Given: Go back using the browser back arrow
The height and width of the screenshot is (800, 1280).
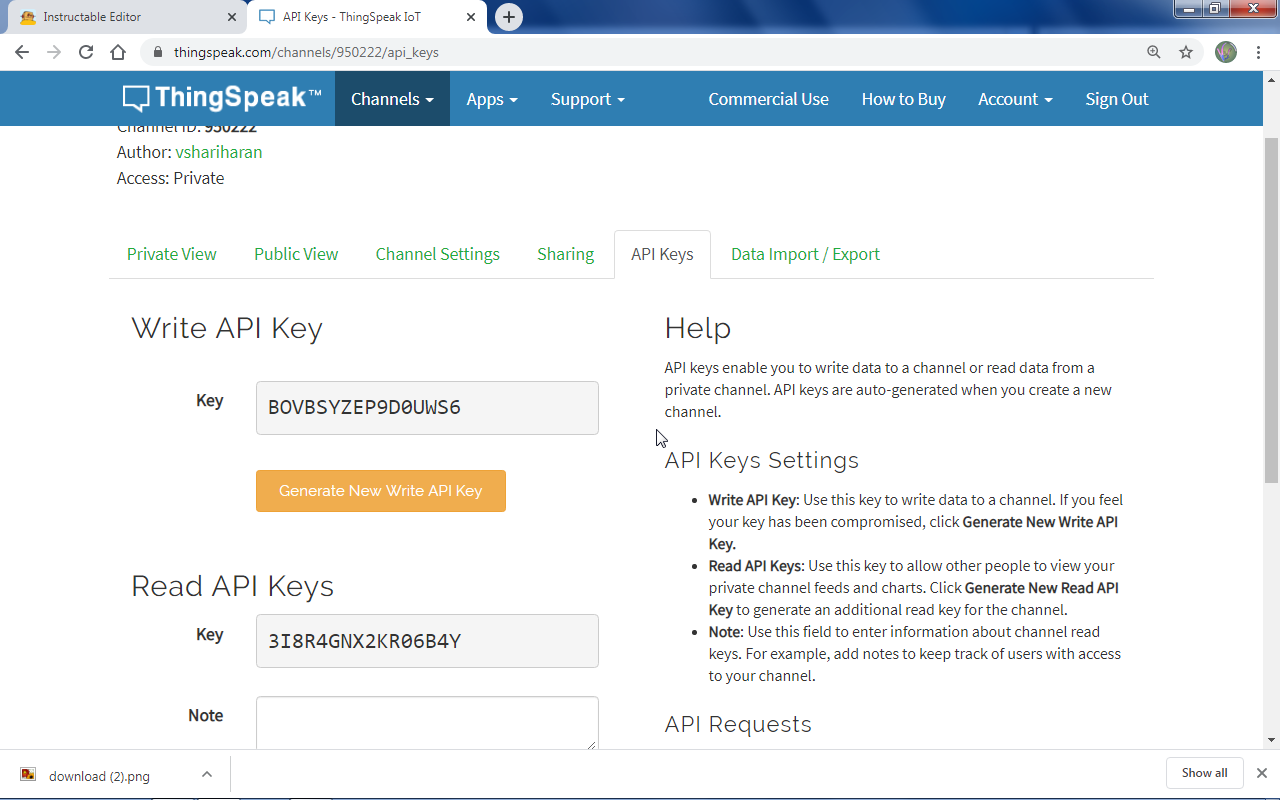Looking at the screenshot, I should point(22,52).
